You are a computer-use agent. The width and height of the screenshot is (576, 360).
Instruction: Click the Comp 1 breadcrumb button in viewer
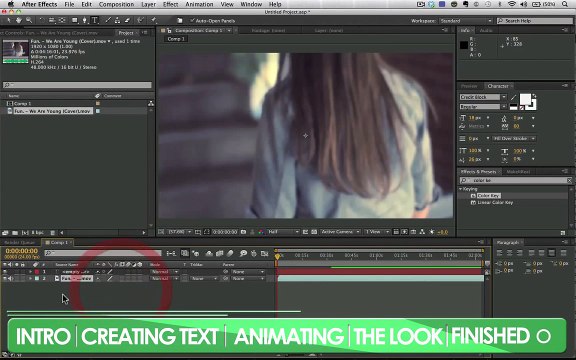(176, 39)
